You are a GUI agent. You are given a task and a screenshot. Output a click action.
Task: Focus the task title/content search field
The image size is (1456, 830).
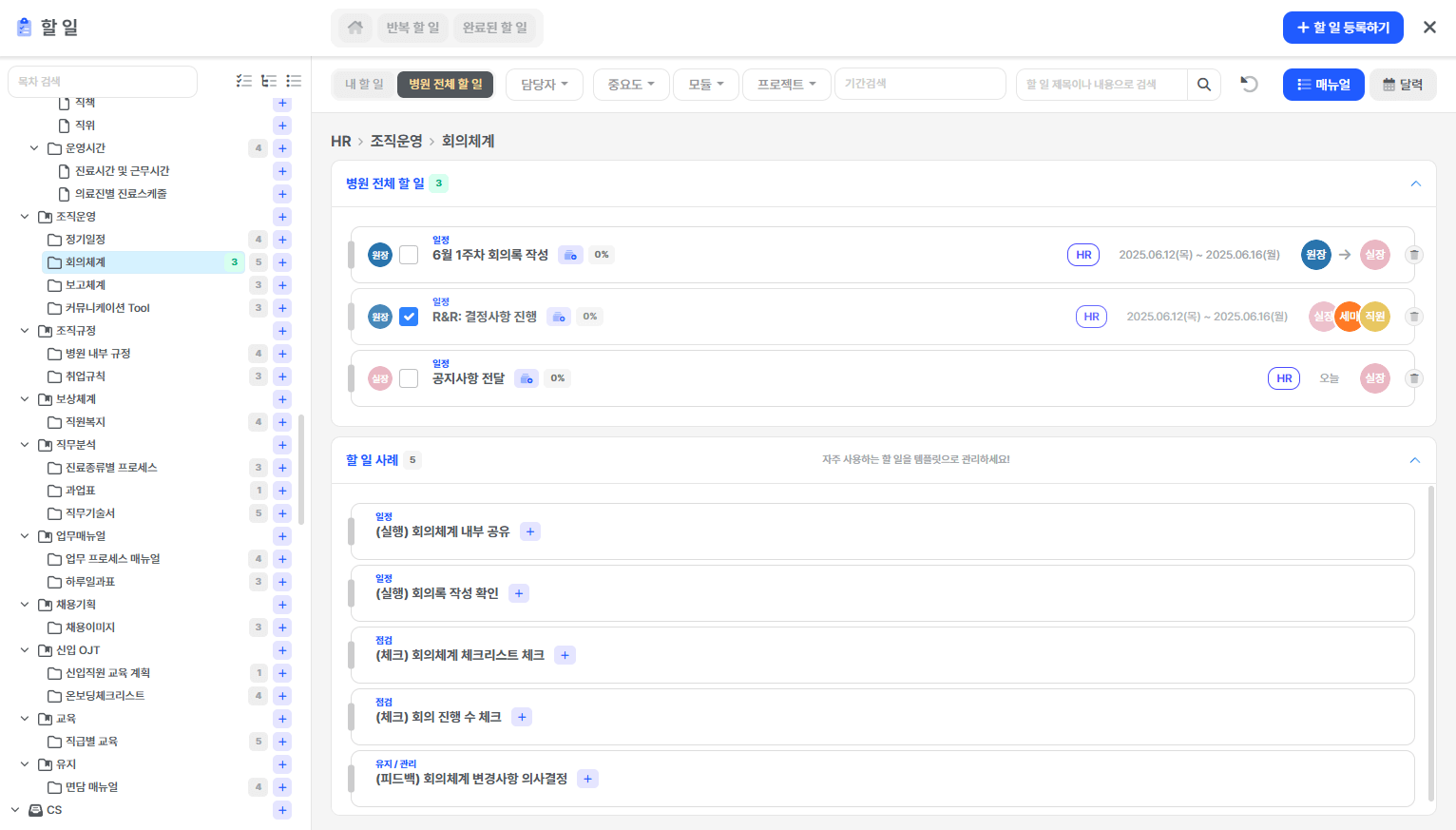pos(1102,85)
